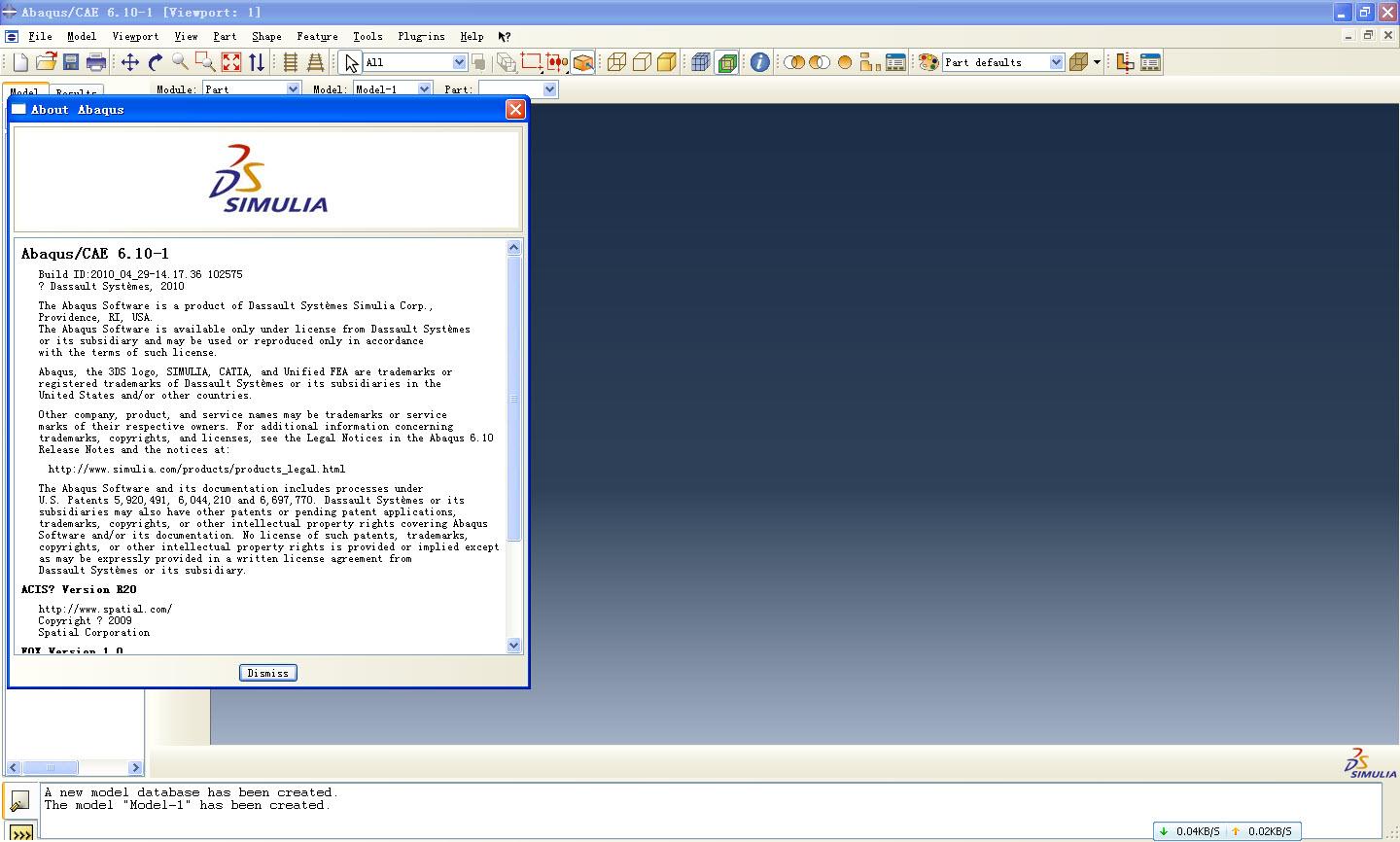This screenshot has height=842, width=1400.
Task: Activate the Box Zoom tool
Action: click(x=206, y=62)
